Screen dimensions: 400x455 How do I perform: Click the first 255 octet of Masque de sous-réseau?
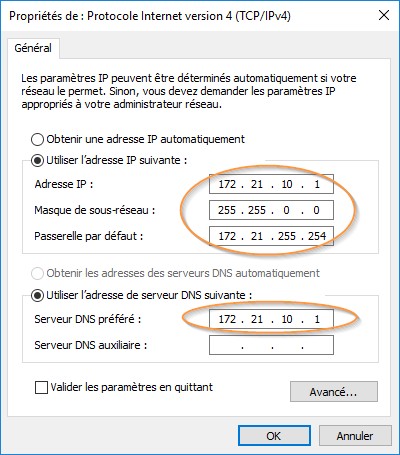pyautogui.click(x=227, y=210)
